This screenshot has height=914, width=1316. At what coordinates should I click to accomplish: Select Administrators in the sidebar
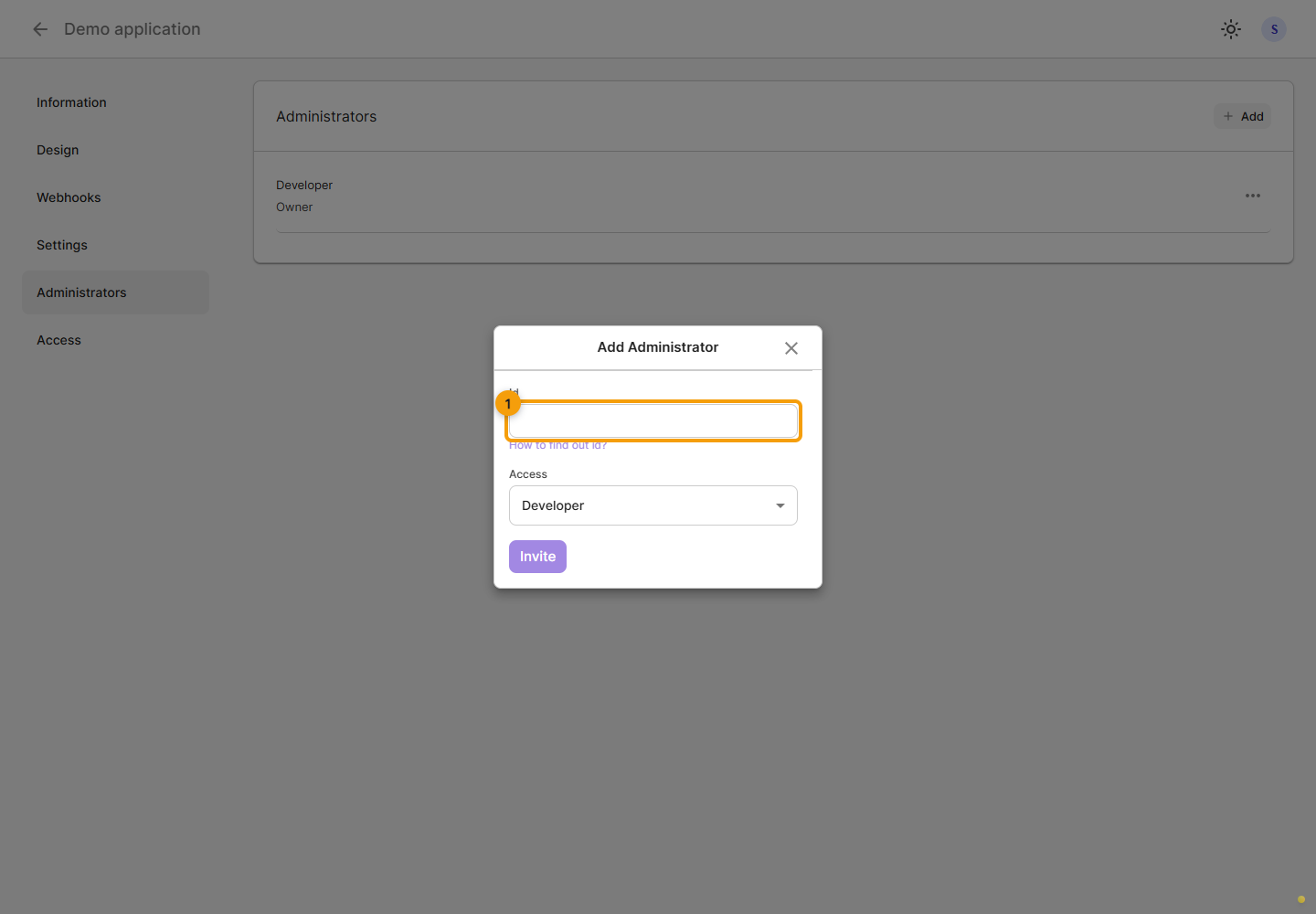pos(115,292)
